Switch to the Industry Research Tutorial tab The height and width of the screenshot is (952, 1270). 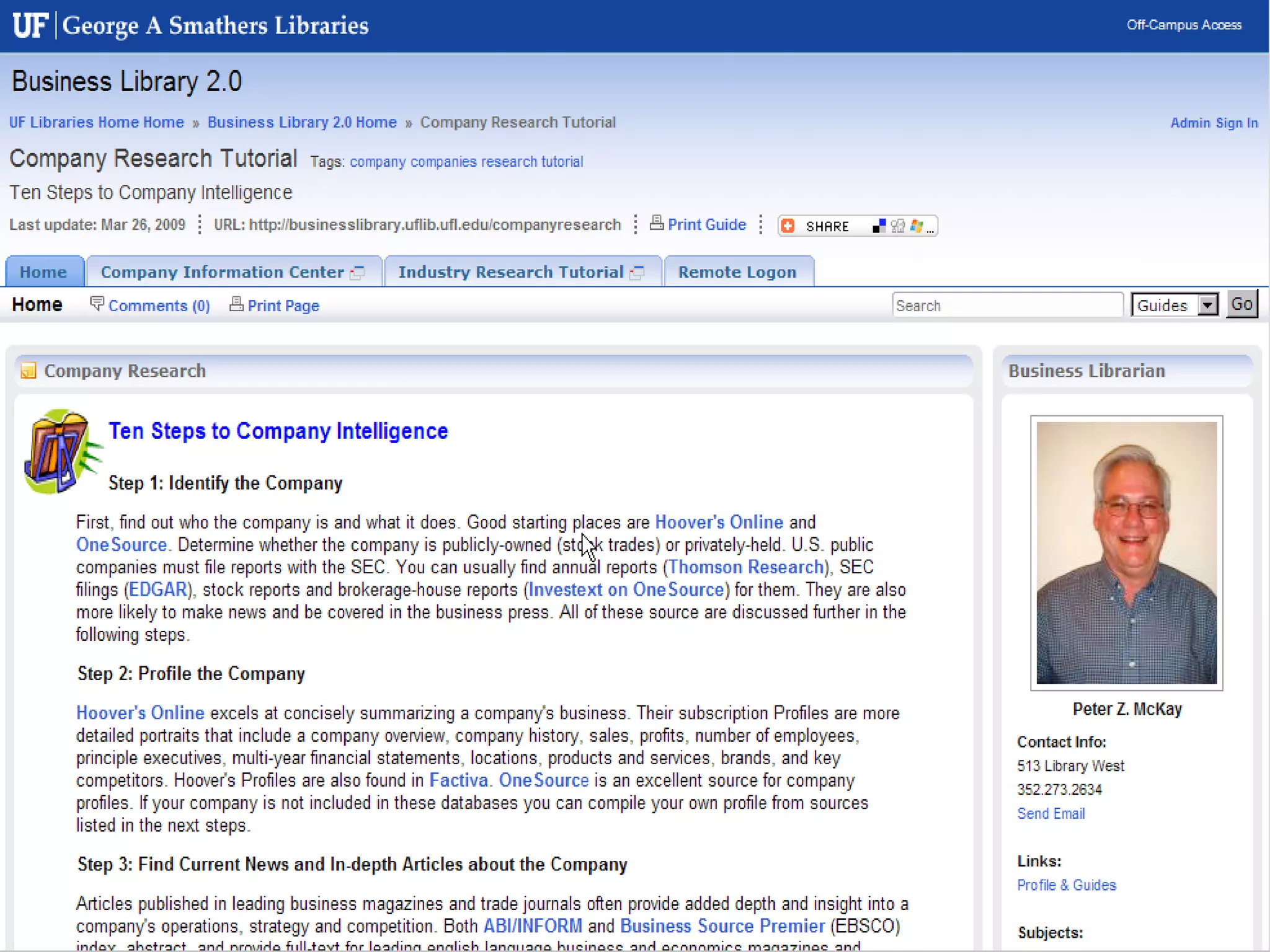[511, 272]
